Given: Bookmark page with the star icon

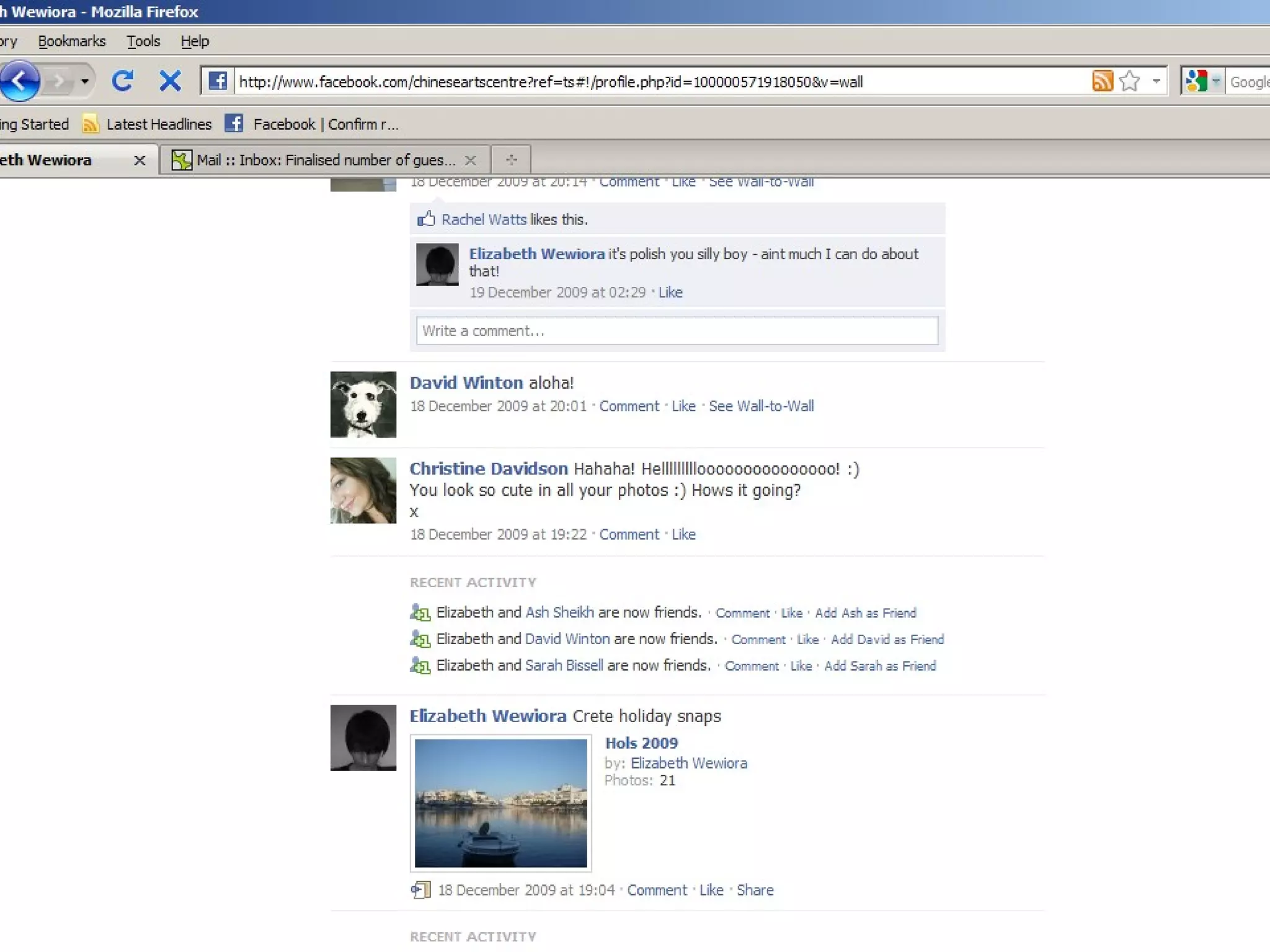Looking at the screenshot, I should 1130,81.
